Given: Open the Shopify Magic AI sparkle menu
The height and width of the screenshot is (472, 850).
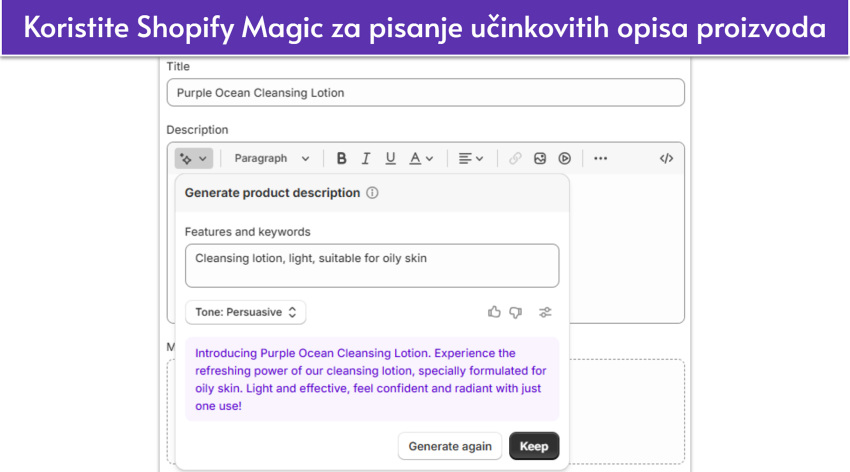Looking at the screenshot, I should 194,158.
